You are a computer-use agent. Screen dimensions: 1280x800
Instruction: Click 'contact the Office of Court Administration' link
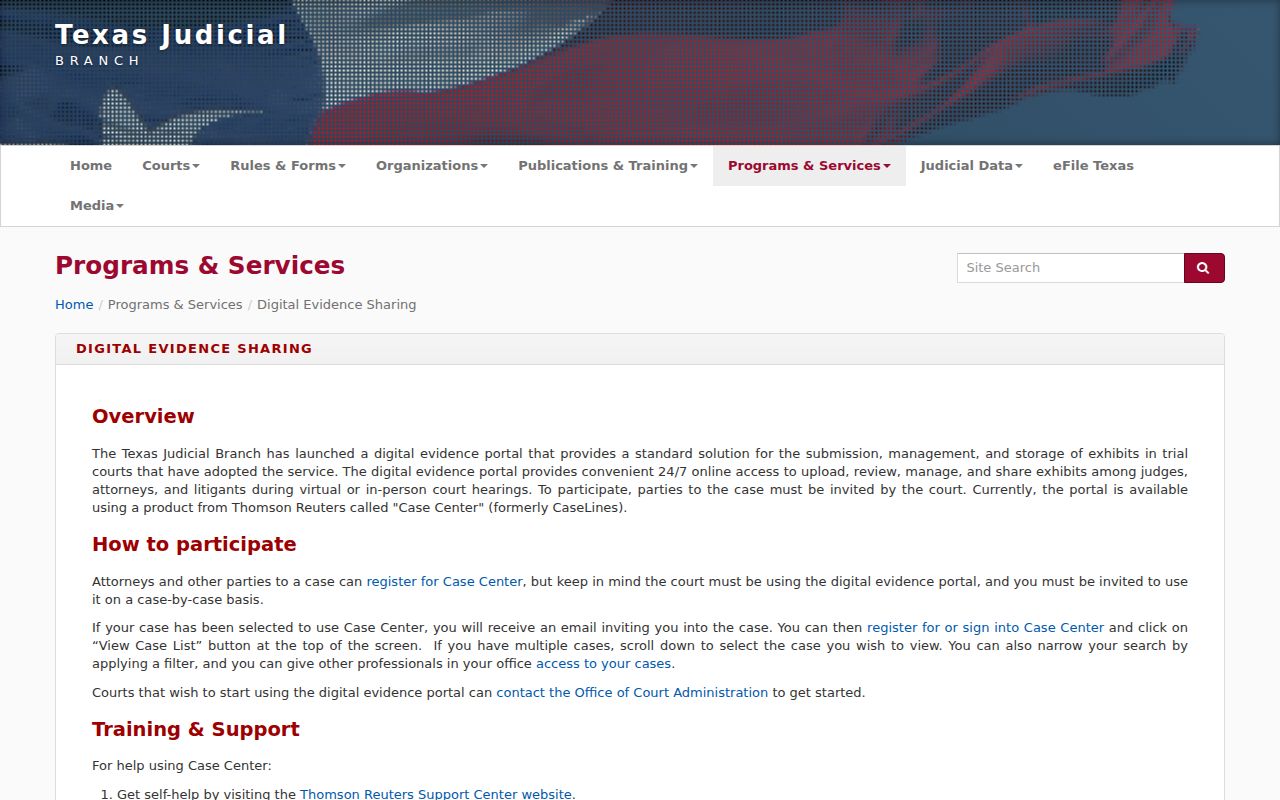point(632,692)
